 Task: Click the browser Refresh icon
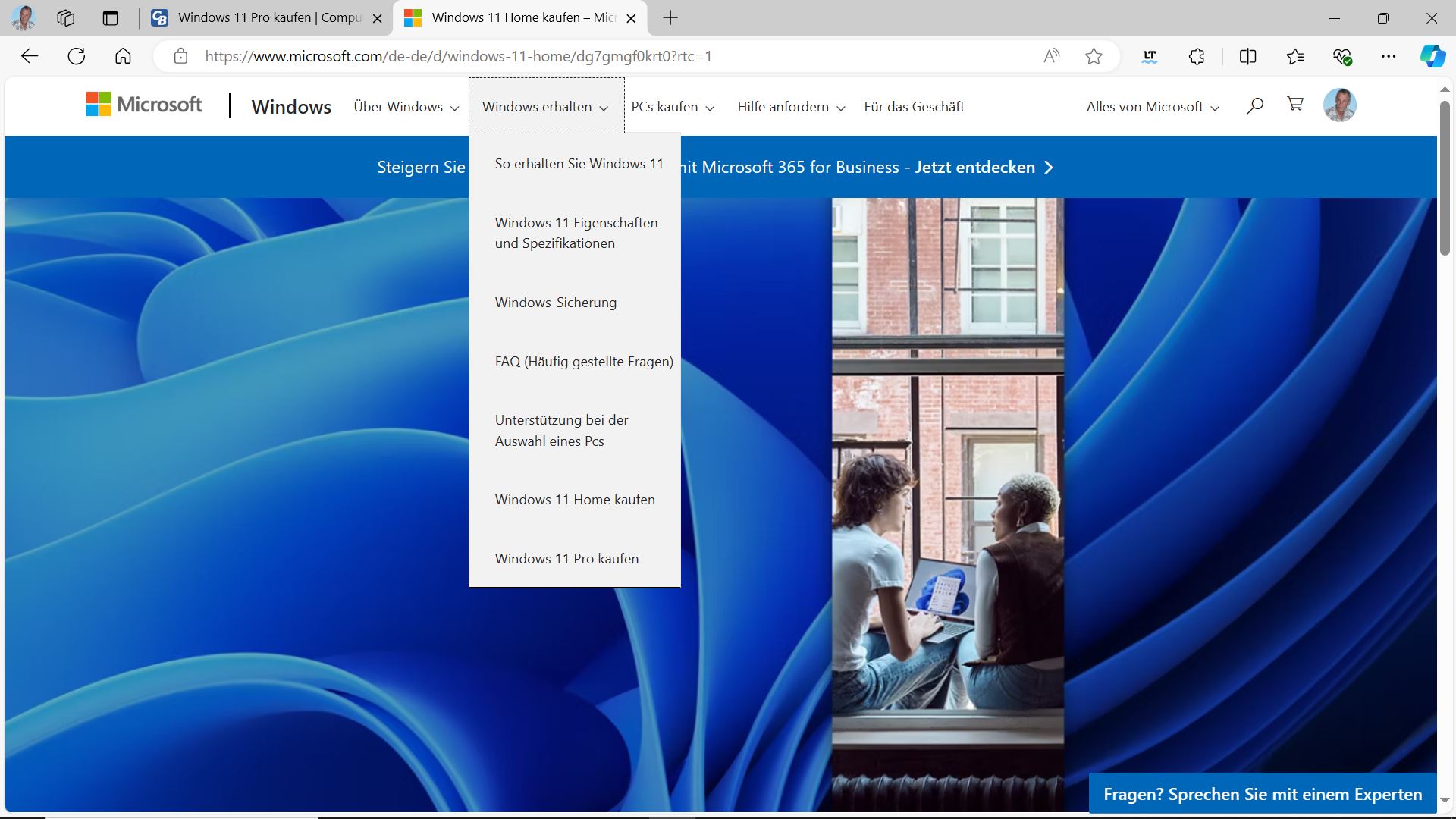pos(77,56)
